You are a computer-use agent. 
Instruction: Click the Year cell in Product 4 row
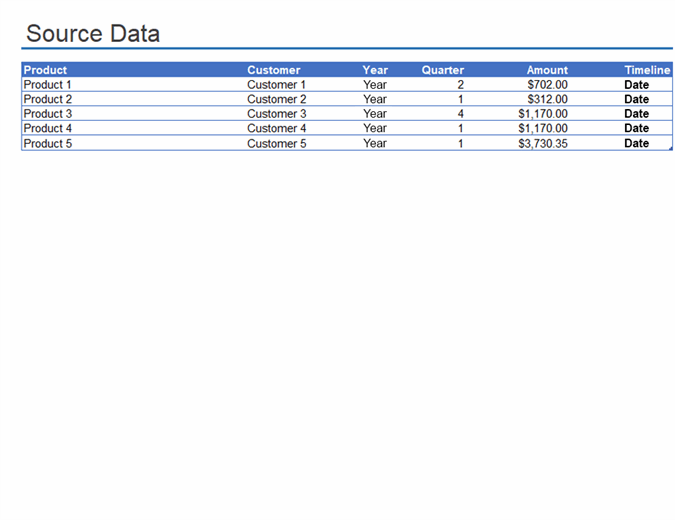(375, 128)
